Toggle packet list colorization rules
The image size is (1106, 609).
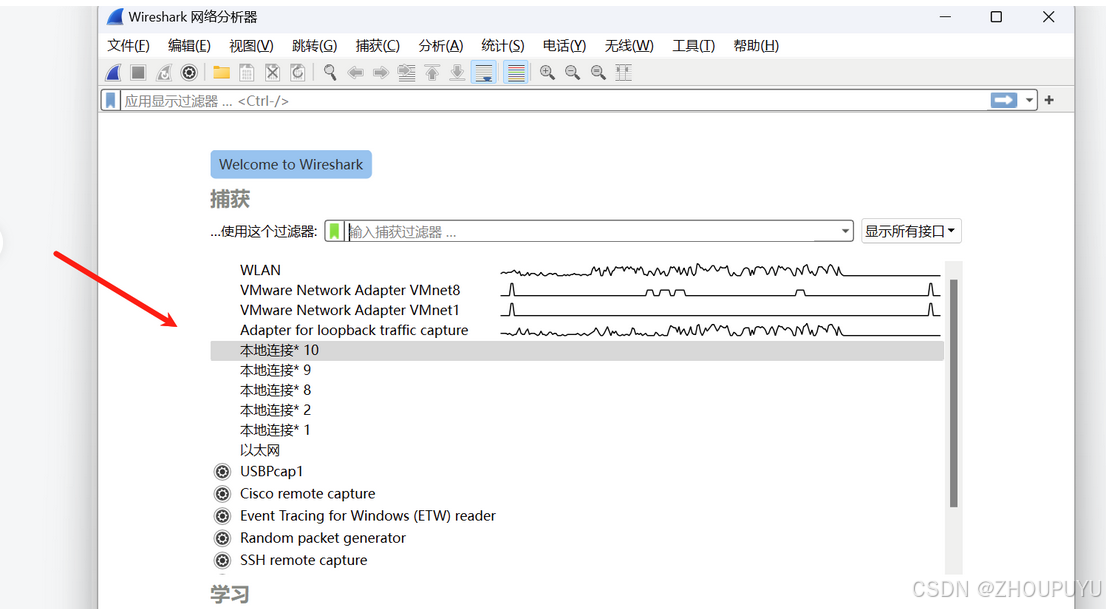516,72
